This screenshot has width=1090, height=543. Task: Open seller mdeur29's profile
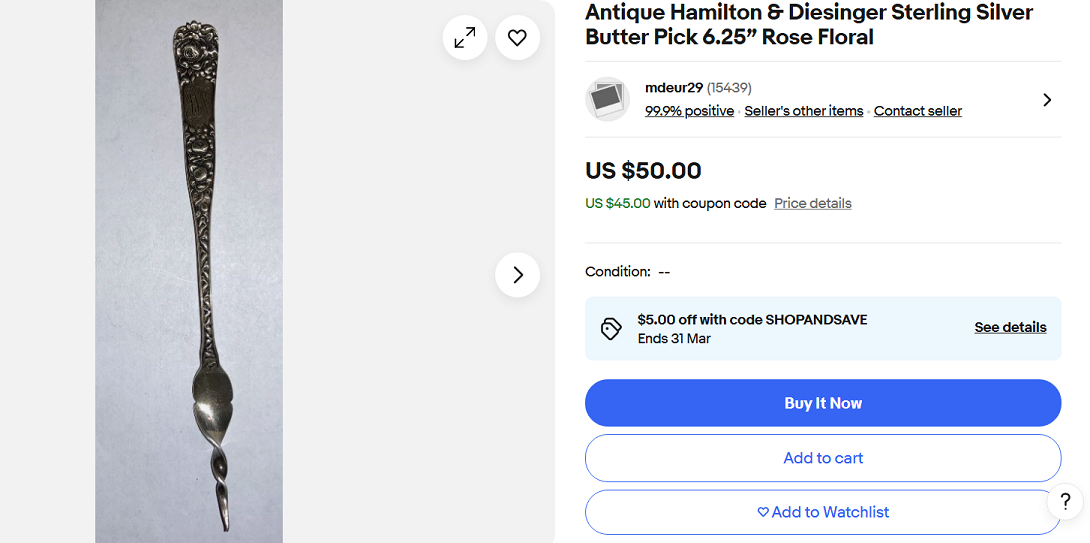[x=674, y=88]
